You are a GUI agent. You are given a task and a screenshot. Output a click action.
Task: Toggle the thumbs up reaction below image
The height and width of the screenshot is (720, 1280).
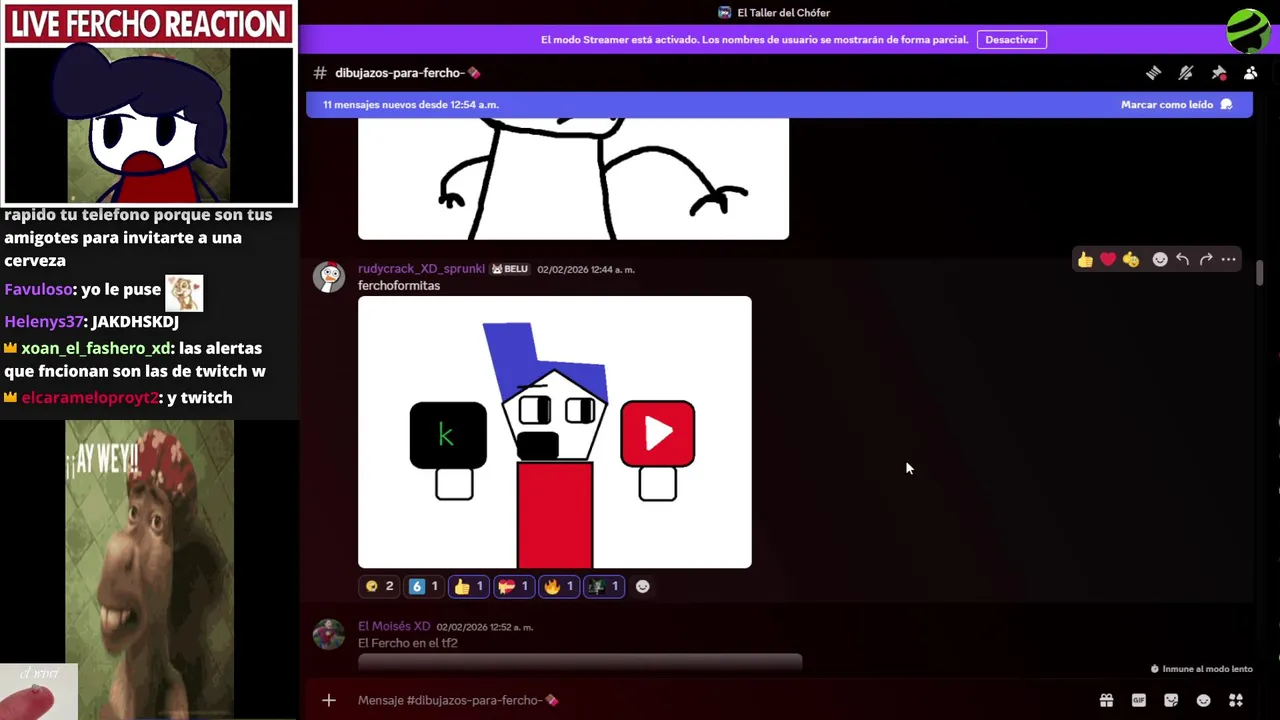tap(469, 587)
